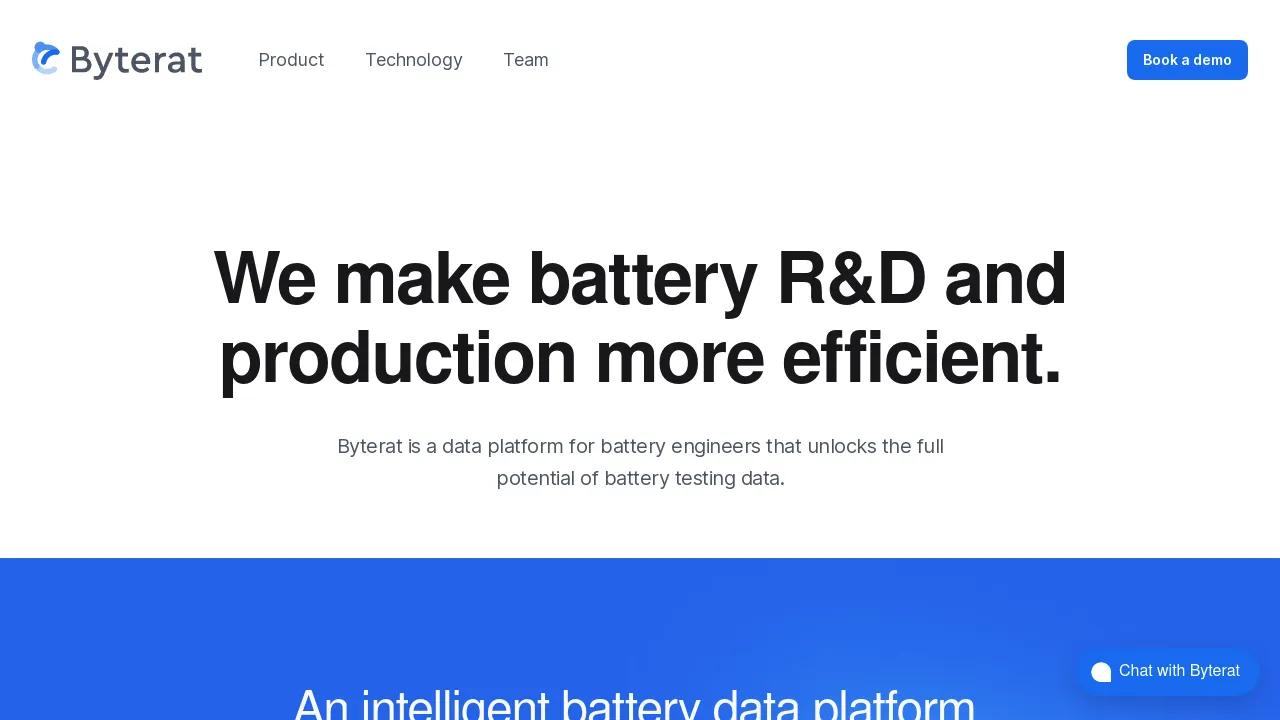Go to the Technology page
Image resolution: width=1280 pixels, height=720 pixels.
[414, 60]
